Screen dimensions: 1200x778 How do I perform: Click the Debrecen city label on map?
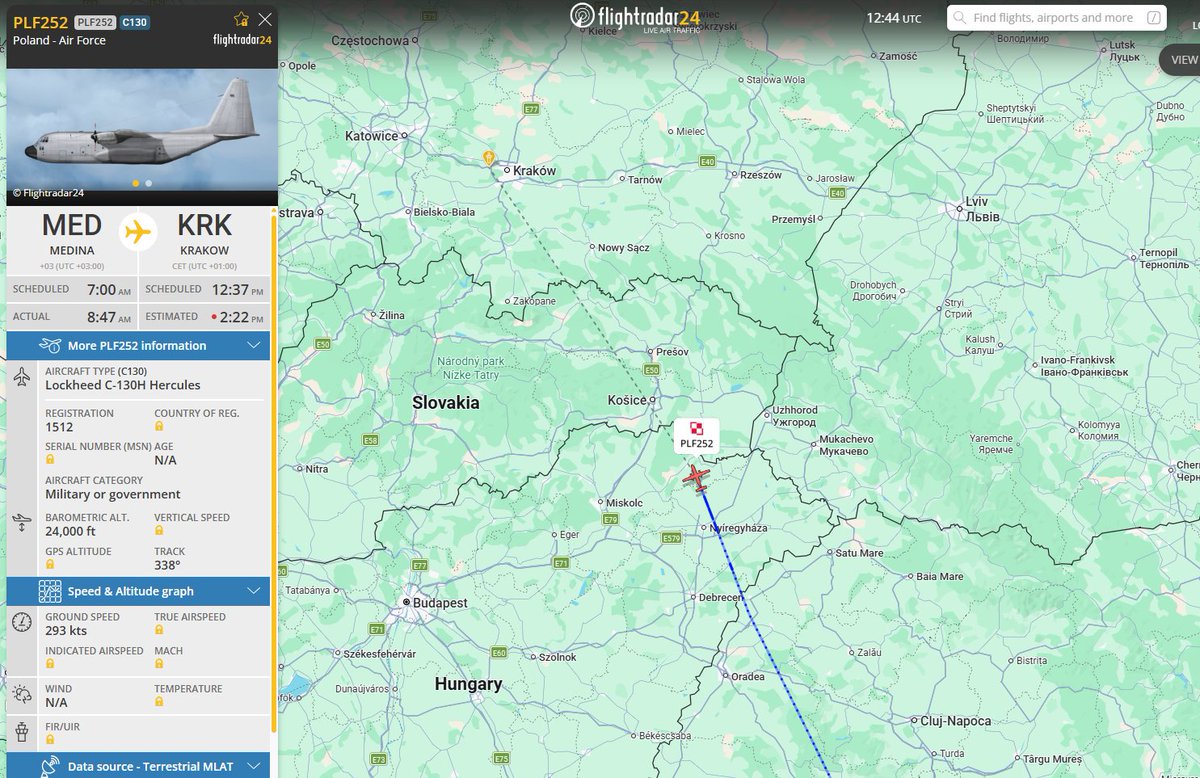pos(718,597)
